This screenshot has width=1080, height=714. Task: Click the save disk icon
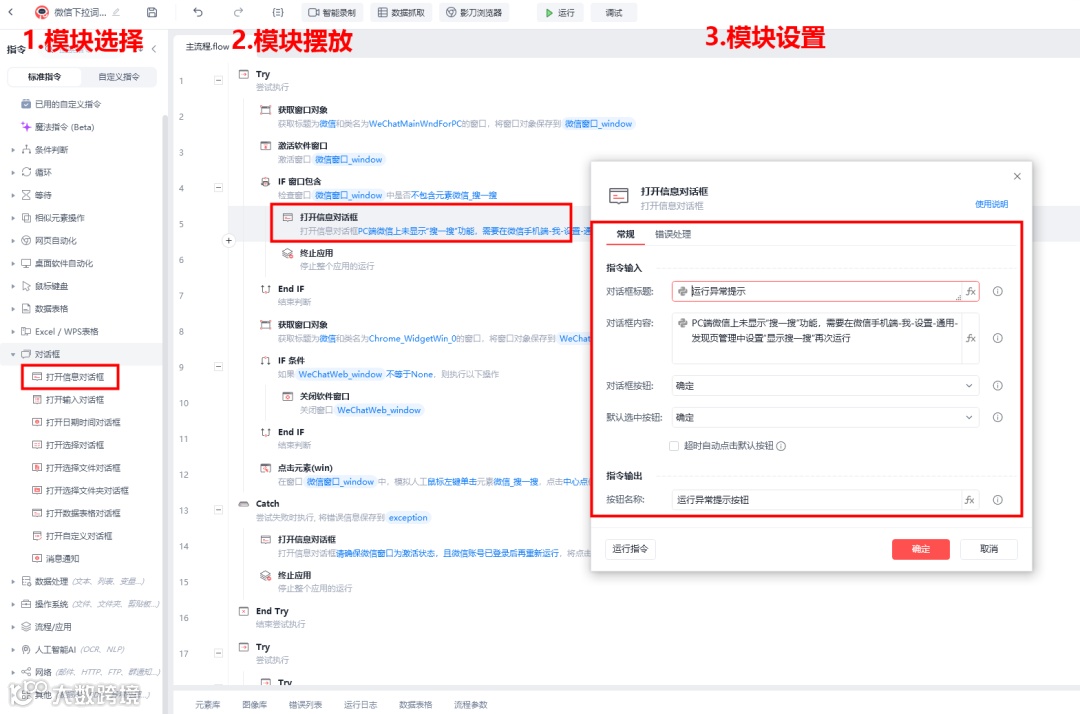pos(152,12)
